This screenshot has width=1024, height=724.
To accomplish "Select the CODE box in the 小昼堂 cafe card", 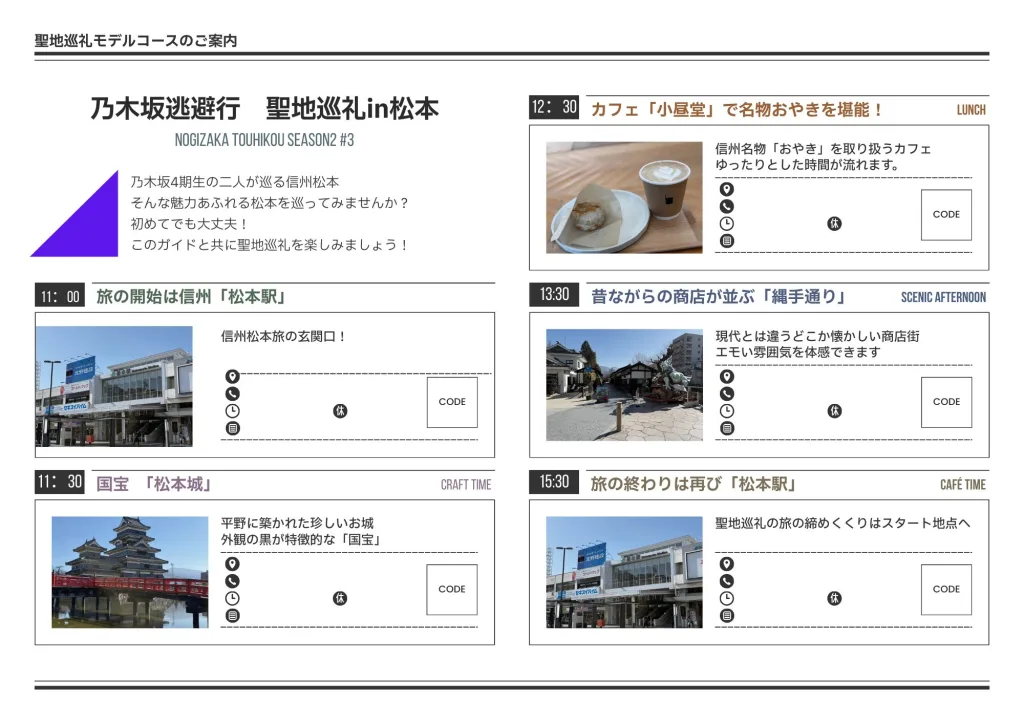I will (946, 215).
